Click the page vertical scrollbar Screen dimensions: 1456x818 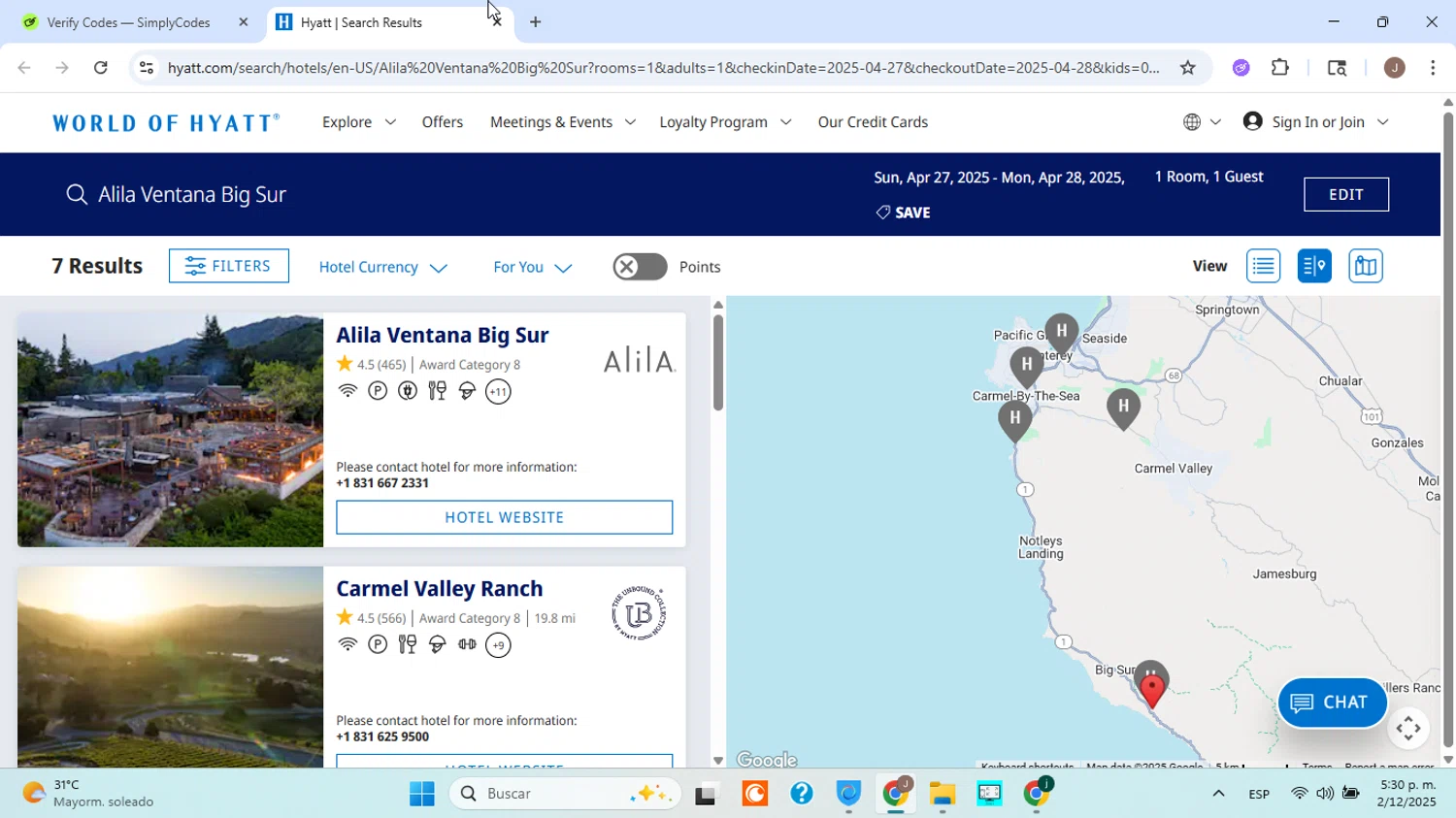pos(1448,430)
